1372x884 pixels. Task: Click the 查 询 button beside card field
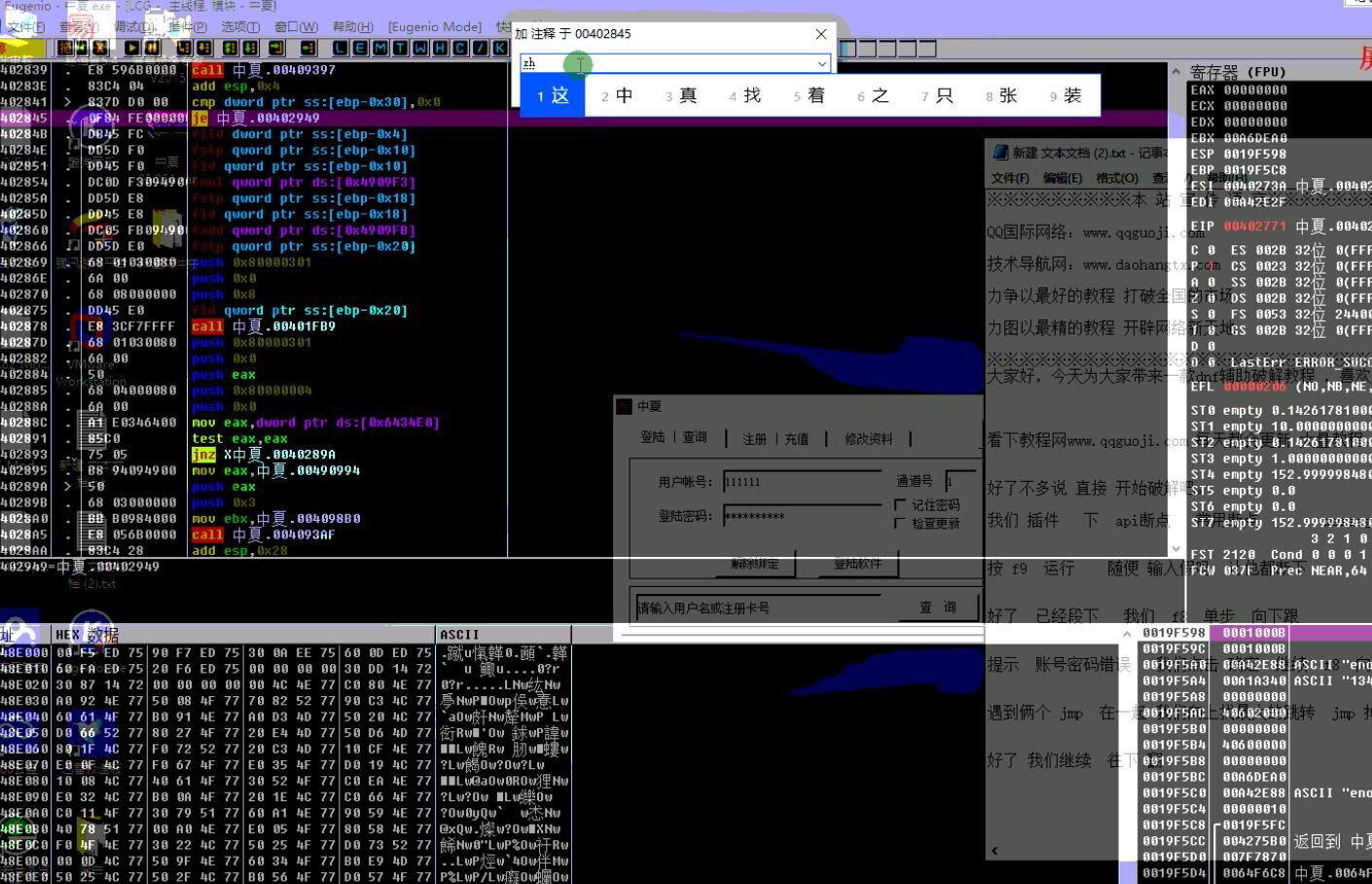938,607
